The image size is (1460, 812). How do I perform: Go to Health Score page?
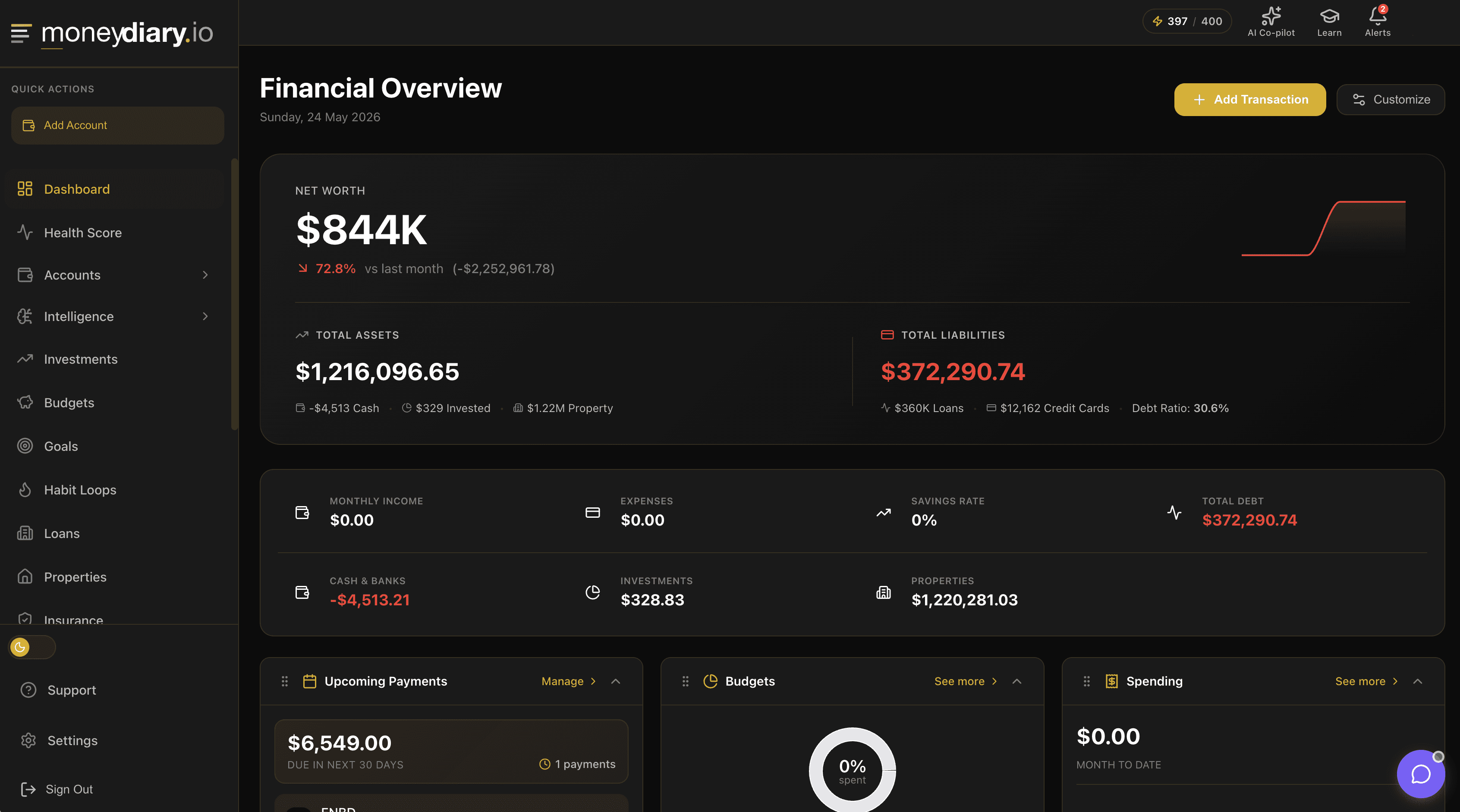click(x=113, y=232)
